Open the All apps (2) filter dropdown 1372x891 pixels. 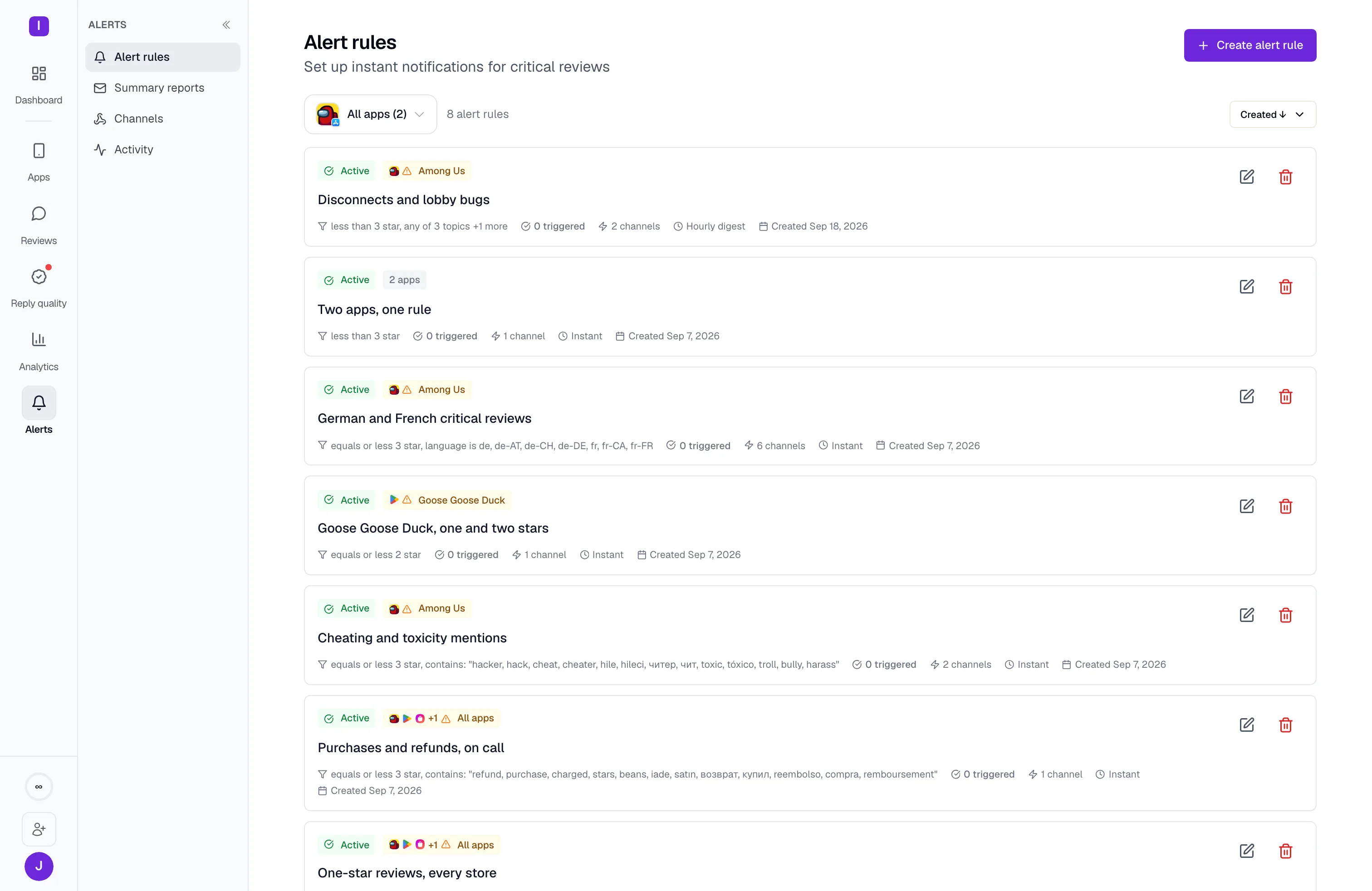coord(370,114)
